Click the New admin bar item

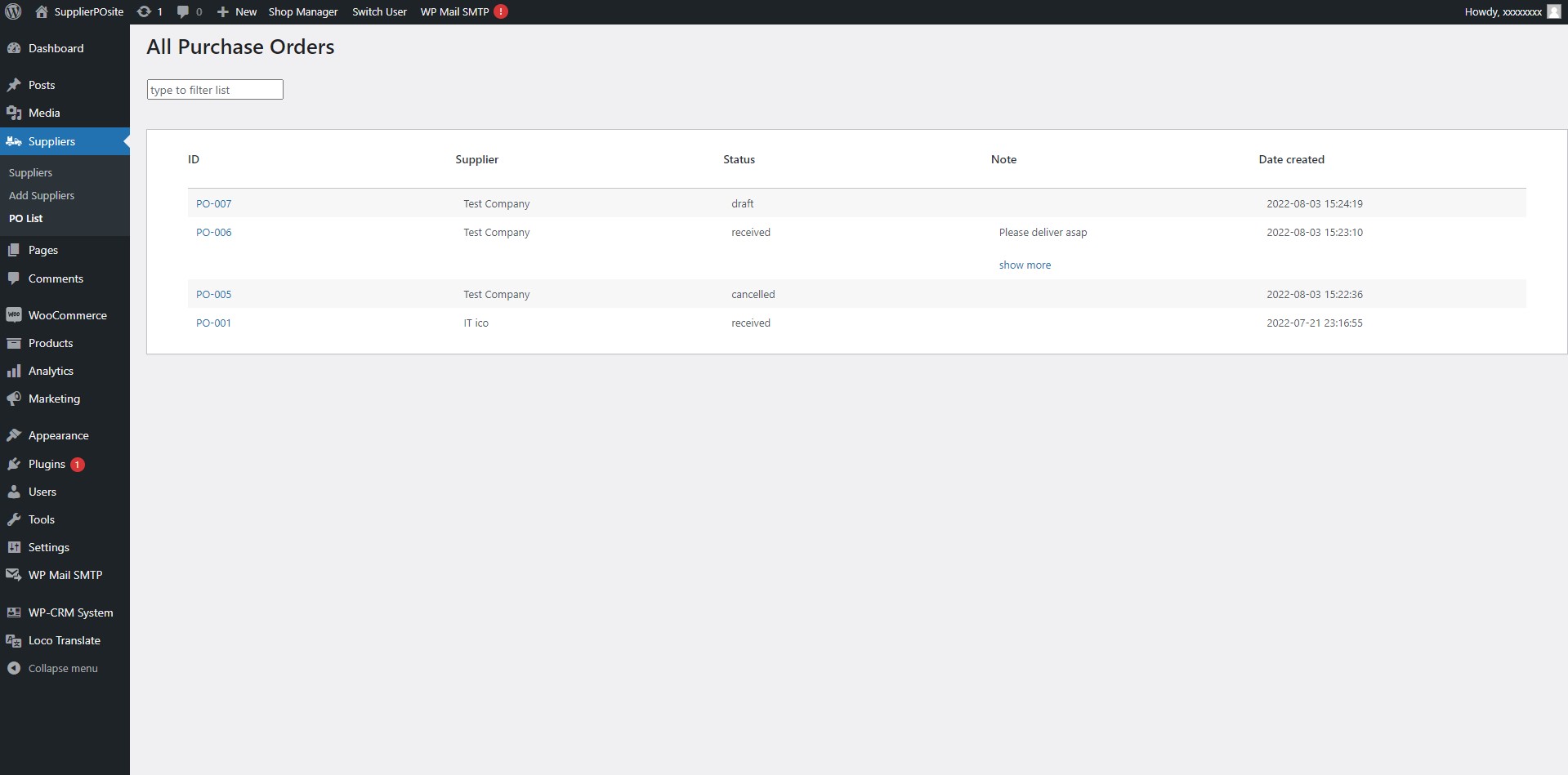click(246, 11)
